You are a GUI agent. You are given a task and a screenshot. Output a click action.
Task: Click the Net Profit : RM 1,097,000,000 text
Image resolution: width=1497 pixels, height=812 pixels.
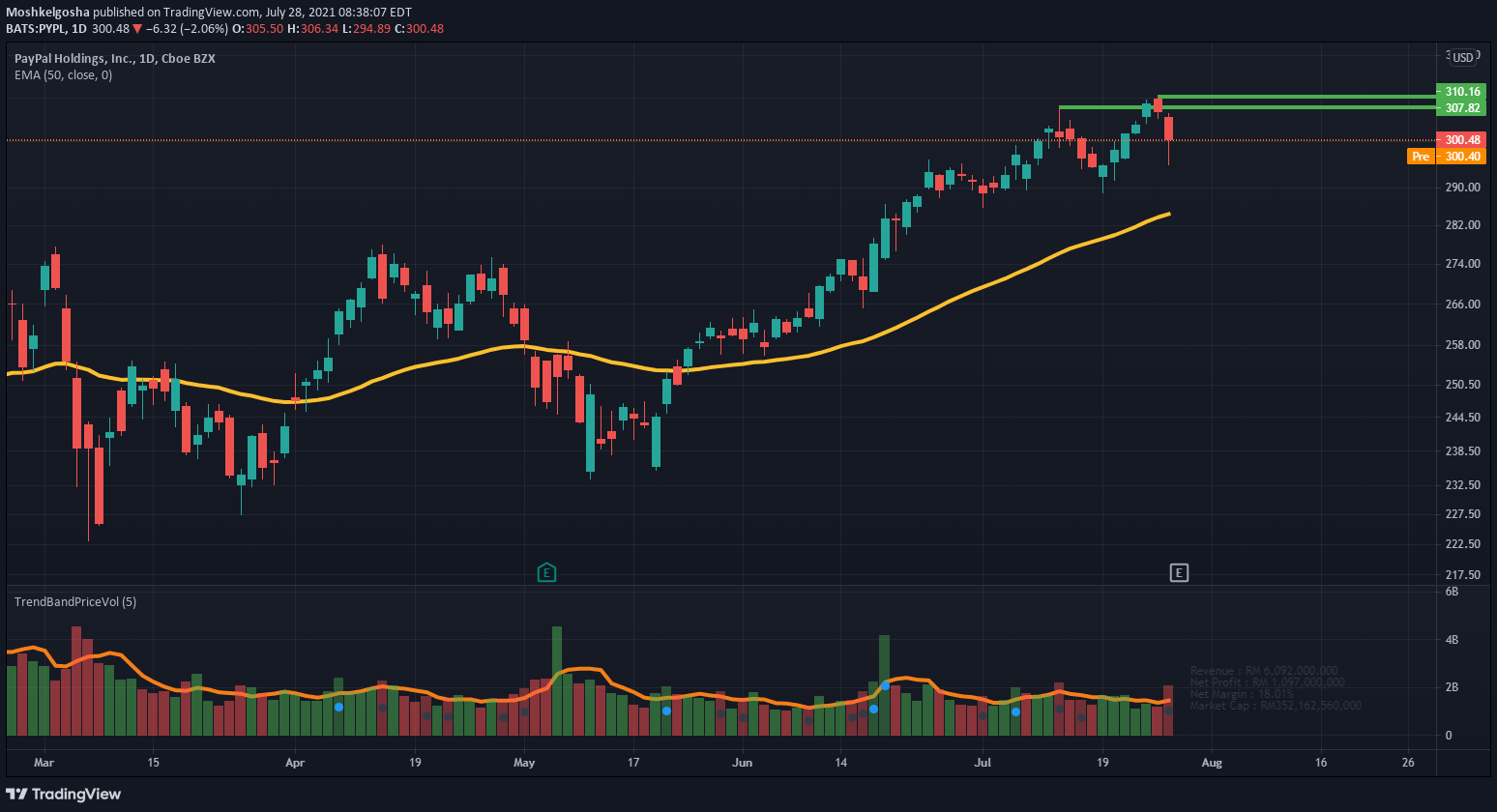tap(1267, 682)
